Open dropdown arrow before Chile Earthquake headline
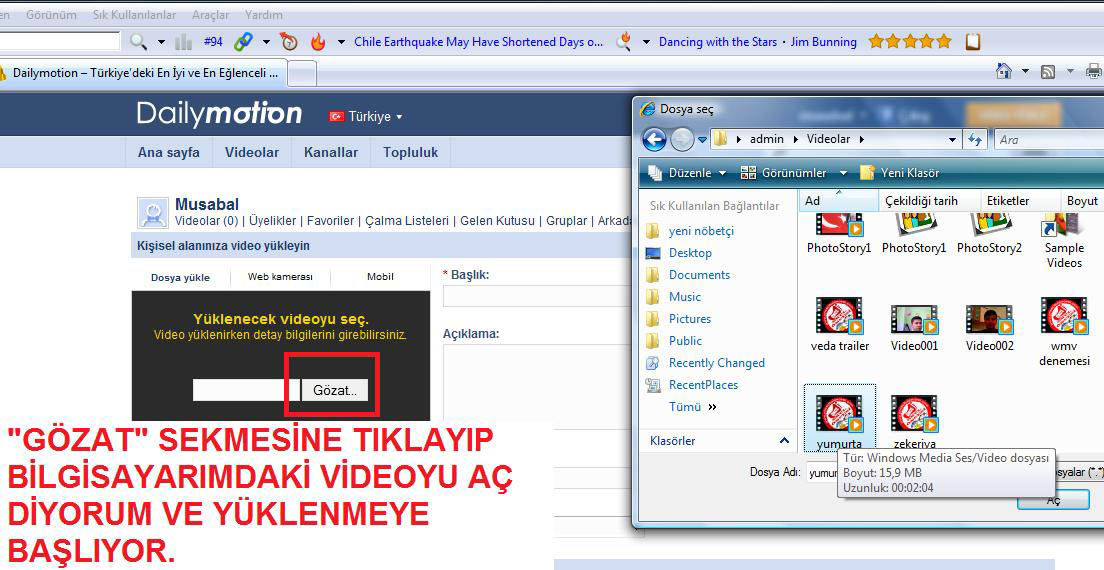 [341, 42]
